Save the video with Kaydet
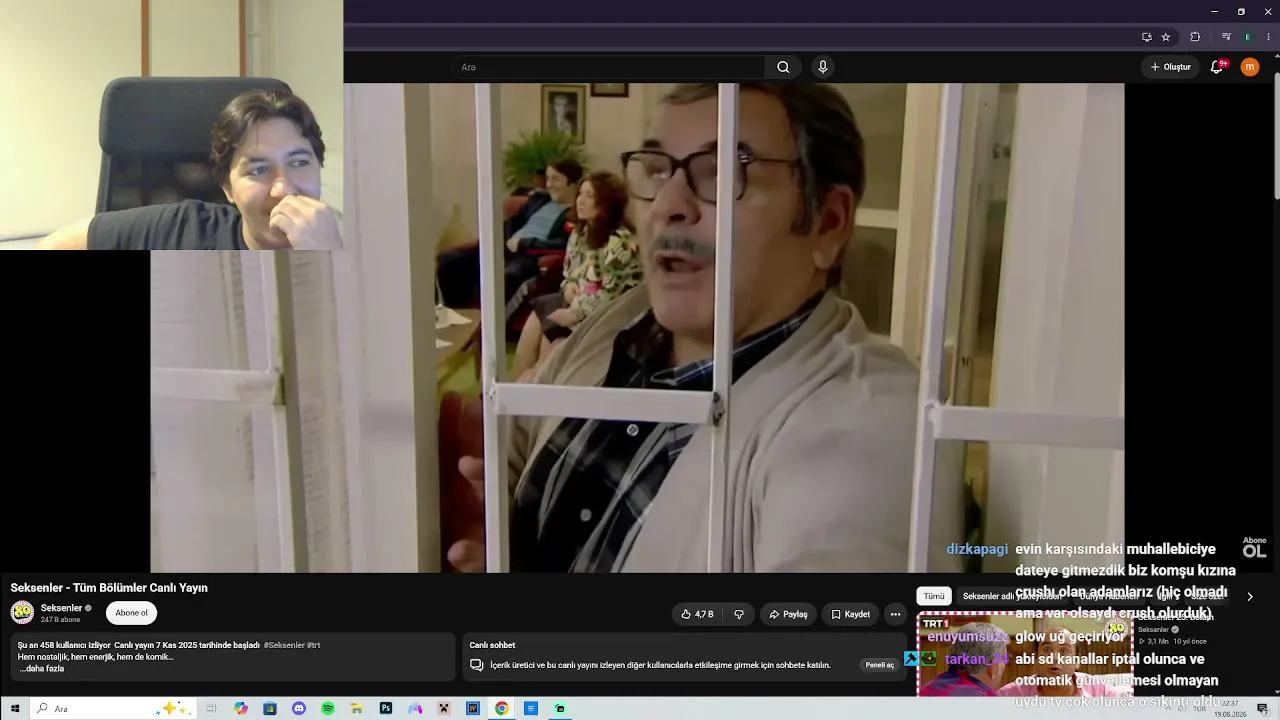Viewport: 1280px width, 720px height. pyautogui.click(x=850, y=614)
